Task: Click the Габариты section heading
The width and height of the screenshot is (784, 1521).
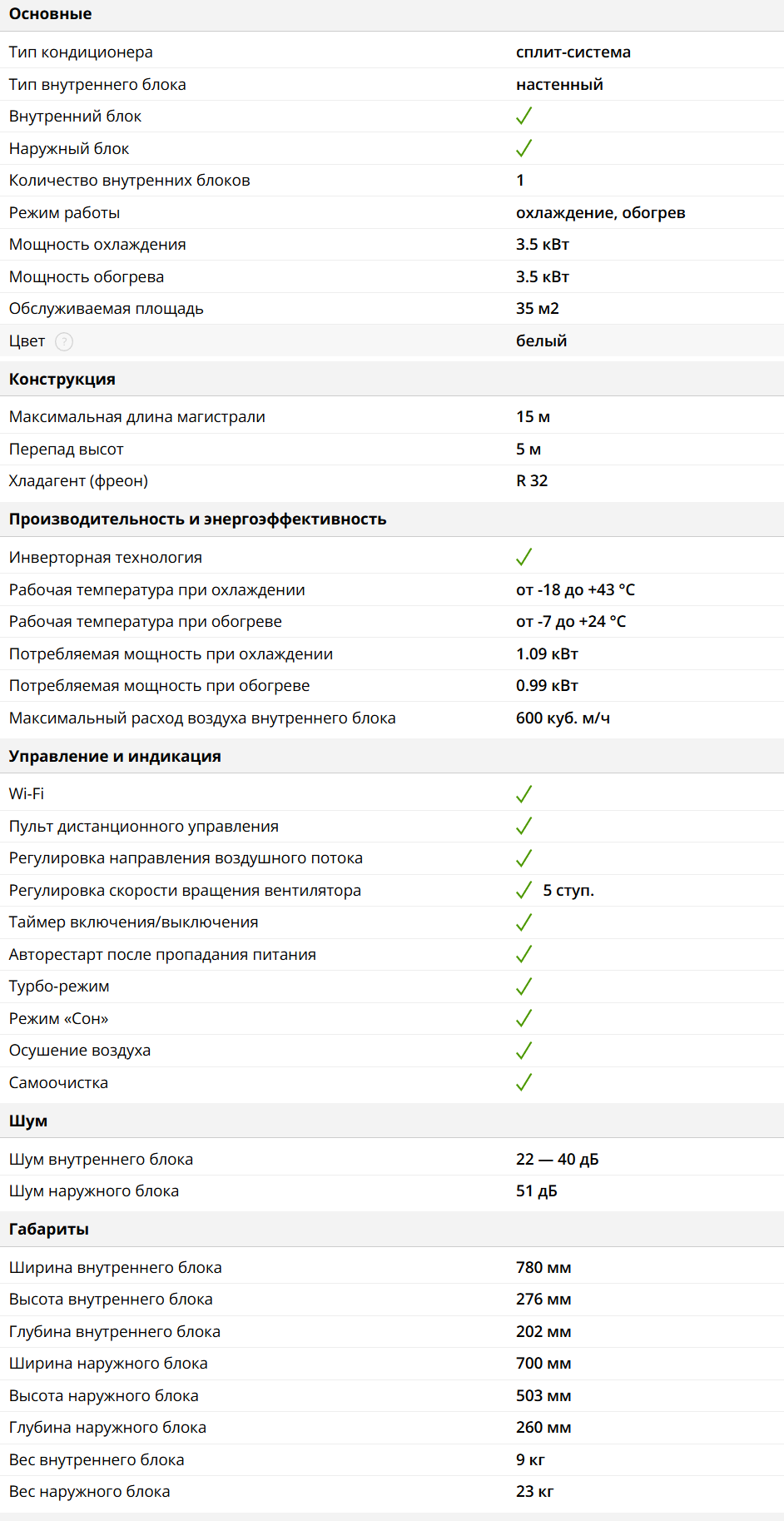Action: [49, 1229]
